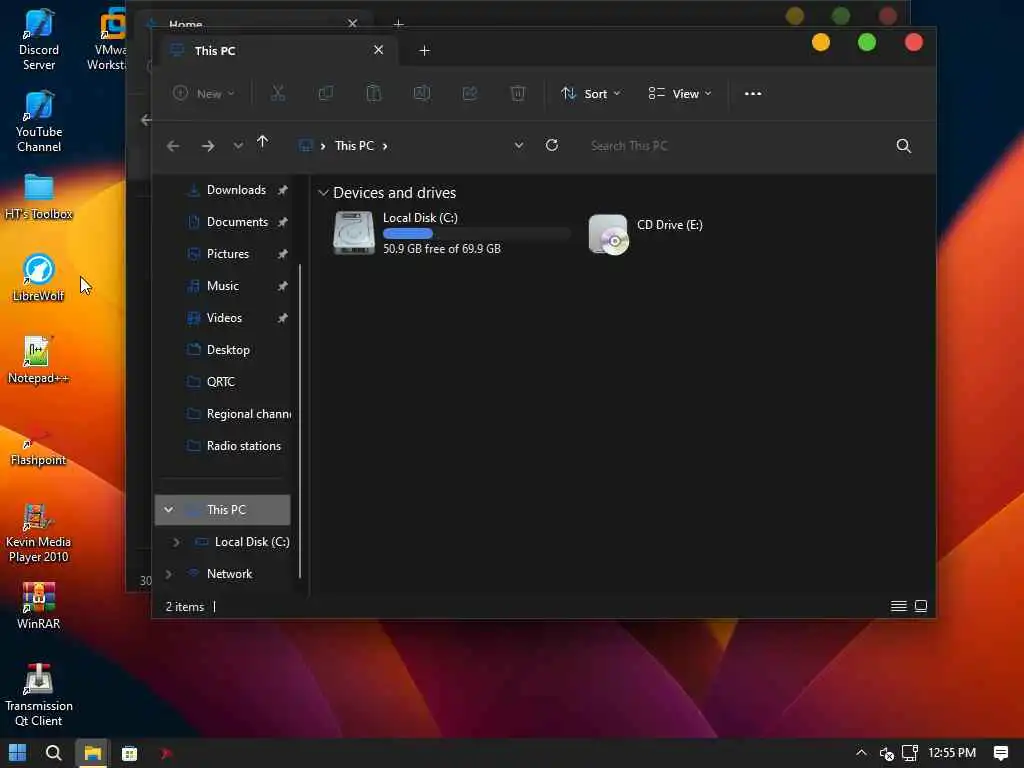The height and width of the screenshot is (768, 1024).
Task: Open the New dropdown menu
Action: tap(204, 93)
